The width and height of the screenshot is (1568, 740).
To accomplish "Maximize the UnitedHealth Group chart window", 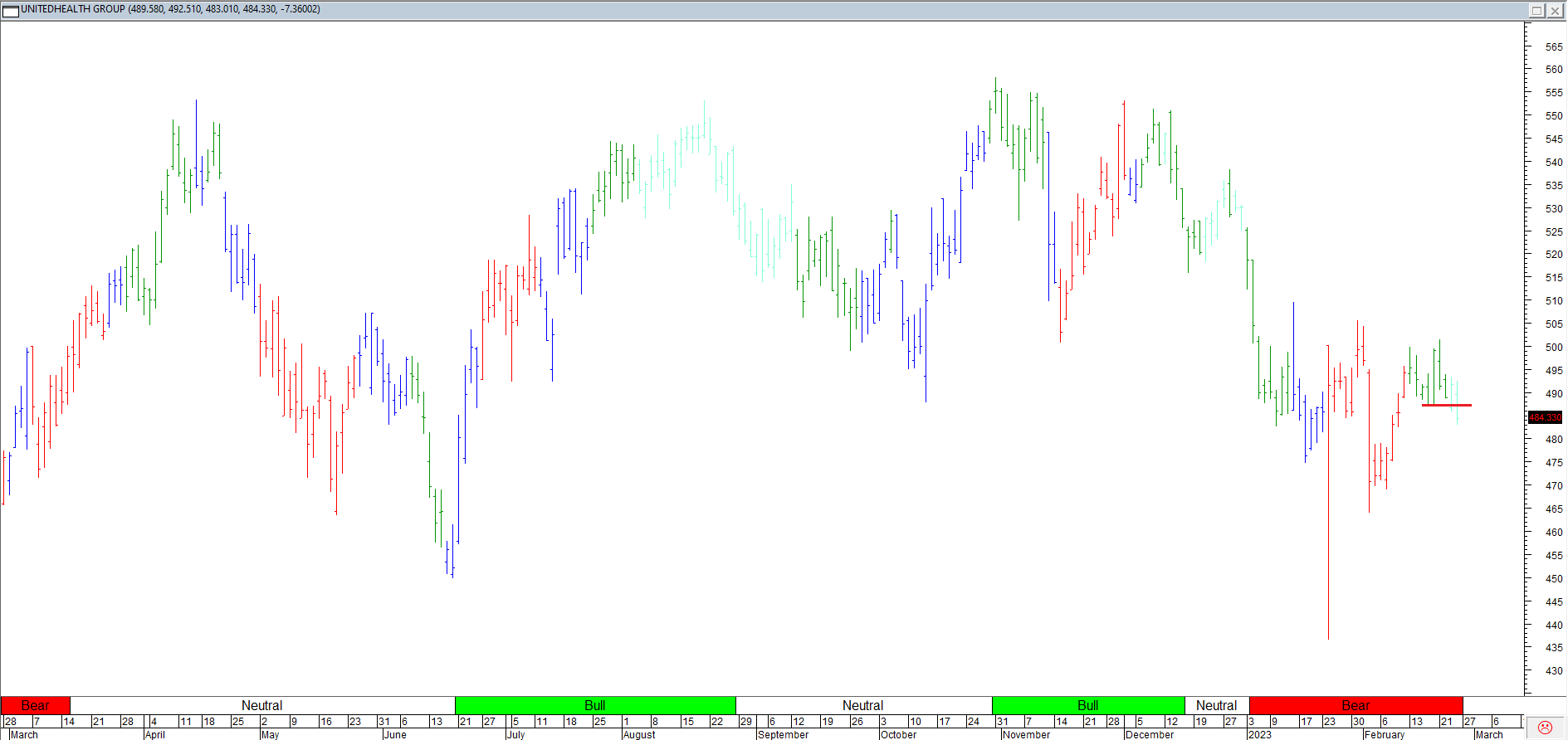I will point(1536,10).
